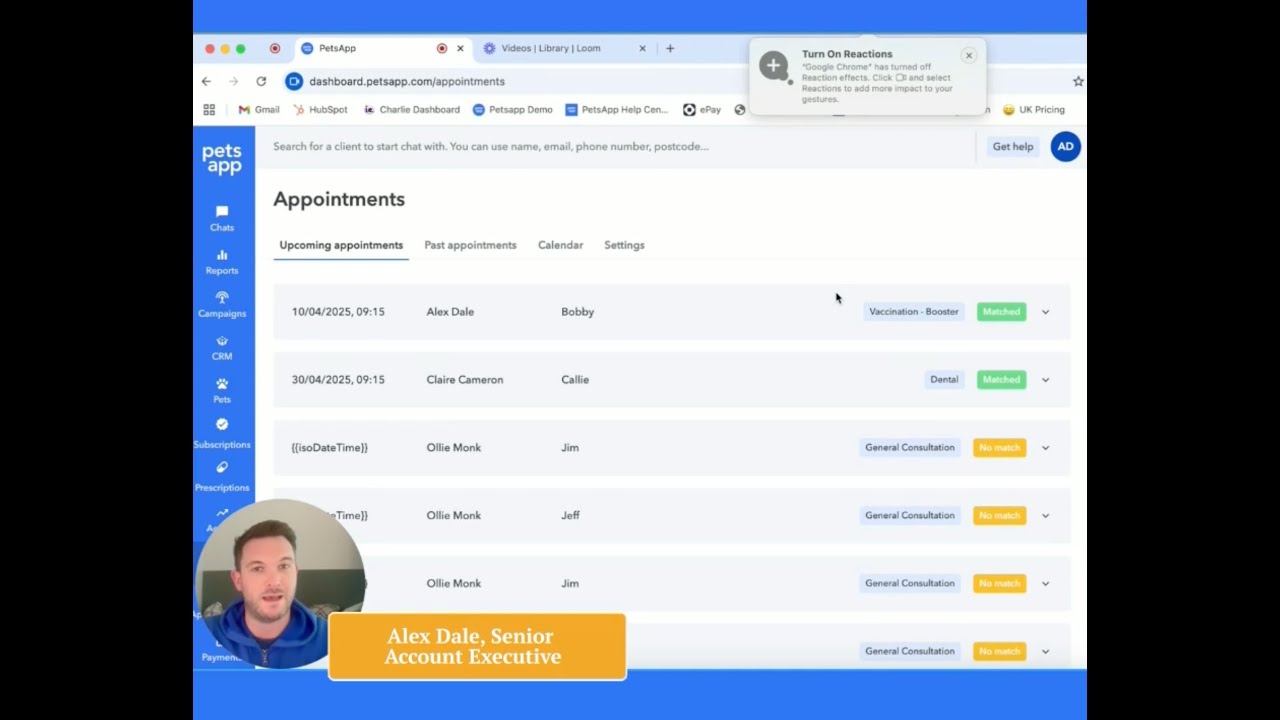Viewport: 1280px width, 720px height.
Task: Click the petsapp logo
Action: click(x=222, y=159)
